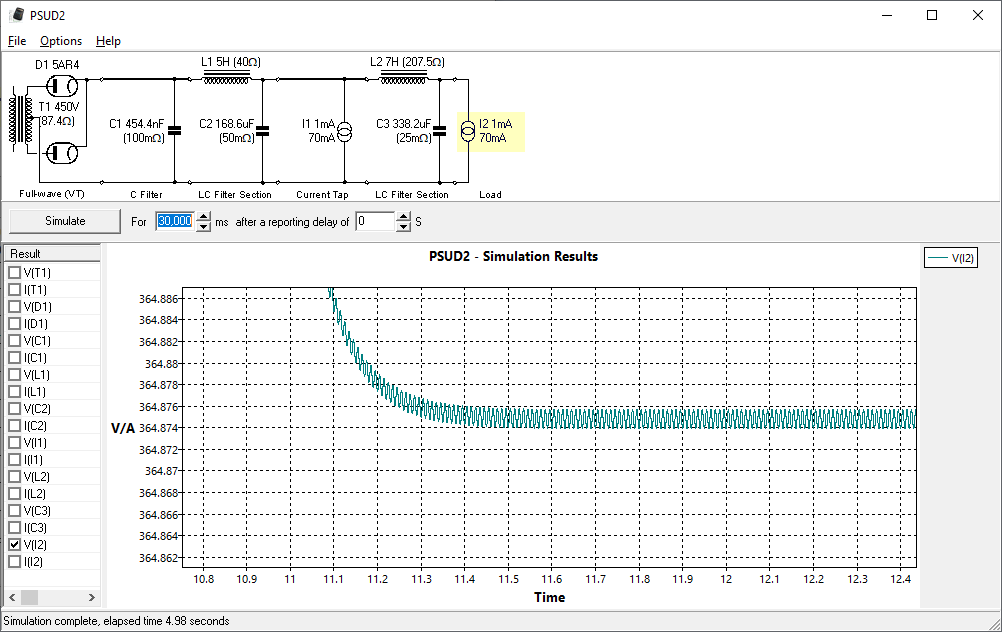Uncheck the V(I2) result checkbox
Screen dimensions: 1002x632
coord(15,544)
